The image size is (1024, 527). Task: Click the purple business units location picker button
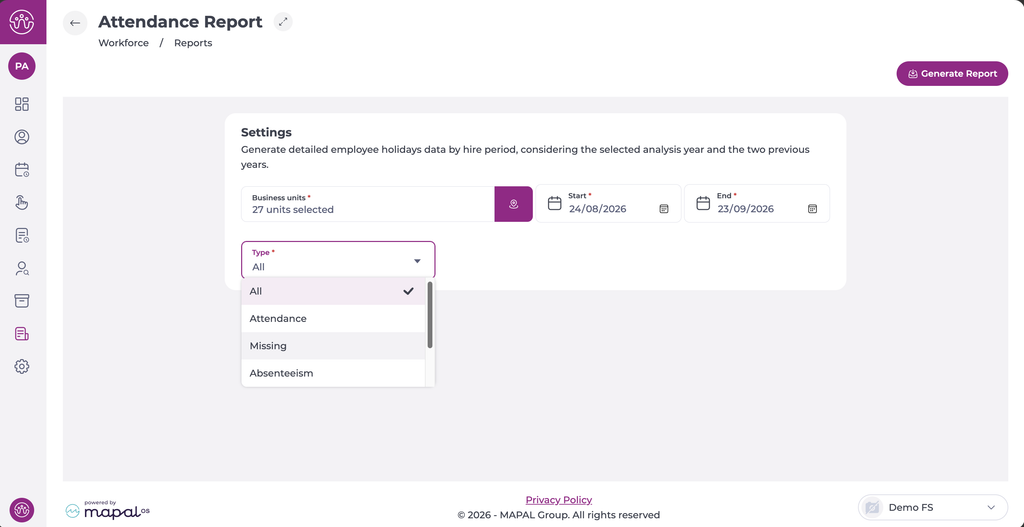[x=513, y=204]
